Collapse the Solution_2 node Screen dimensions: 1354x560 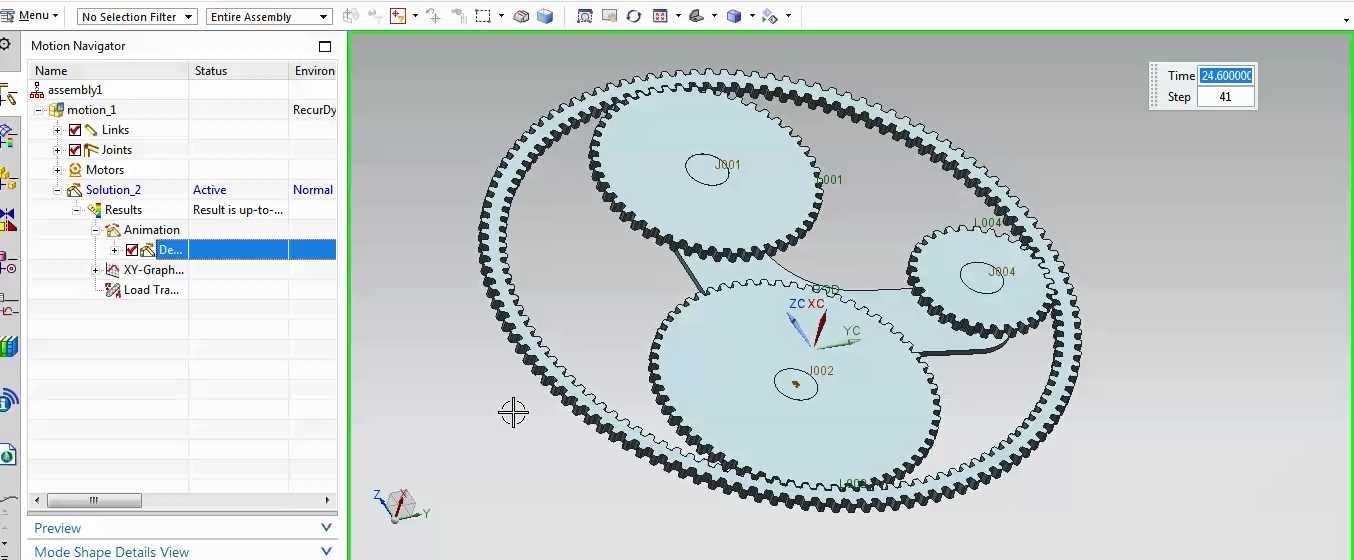(58, 190)
